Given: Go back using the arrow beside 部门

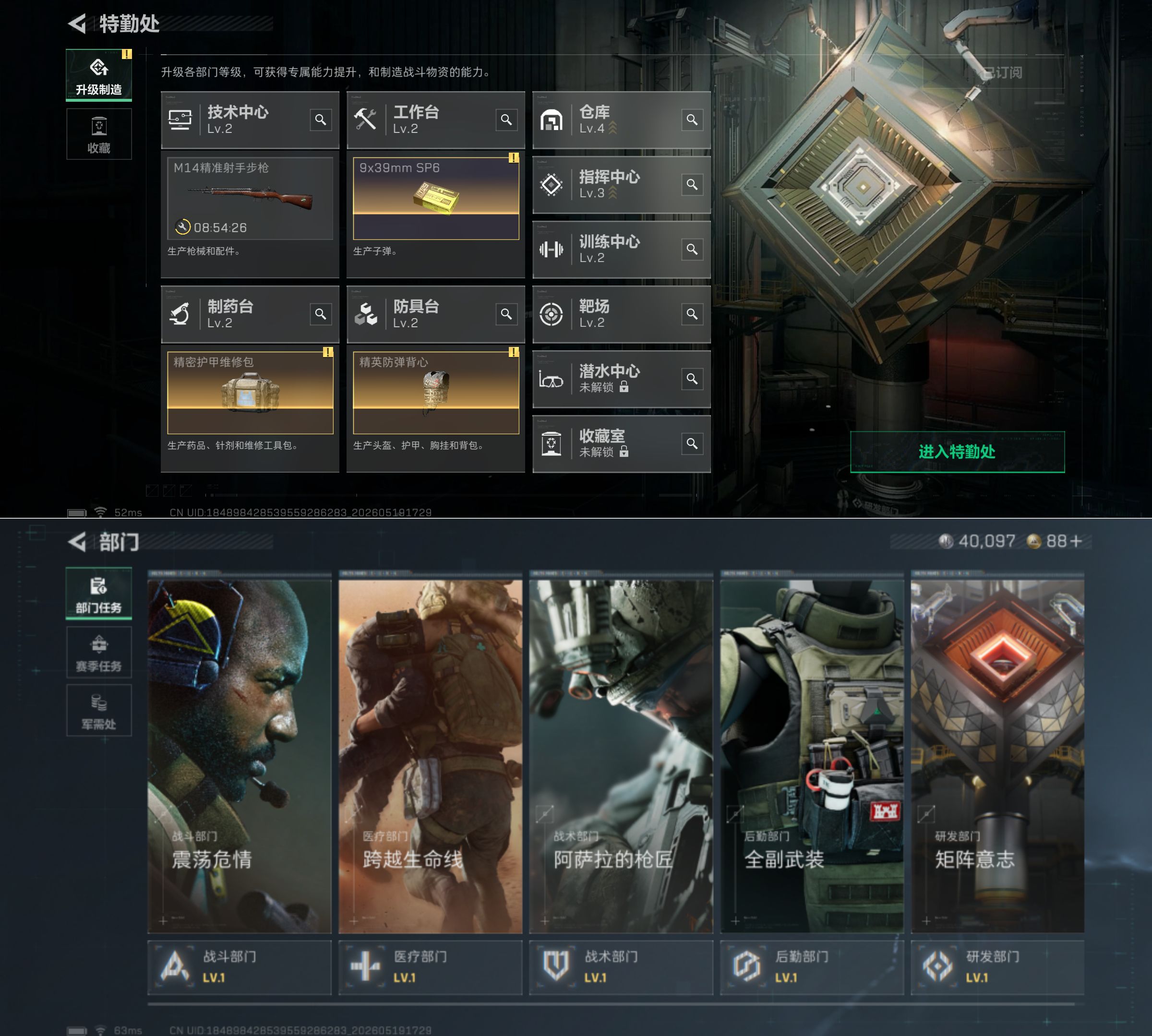Looking at the screenshot, I should (x=77, y=542).
